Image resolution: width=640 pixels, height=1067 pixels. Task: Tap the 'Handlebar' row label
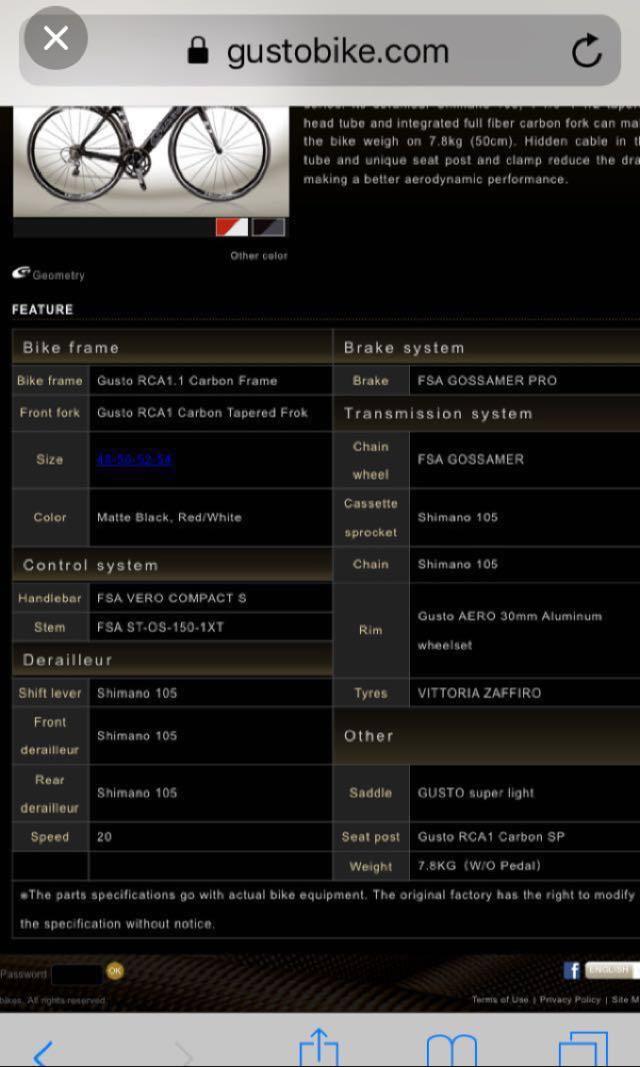(x=50, y=598)
